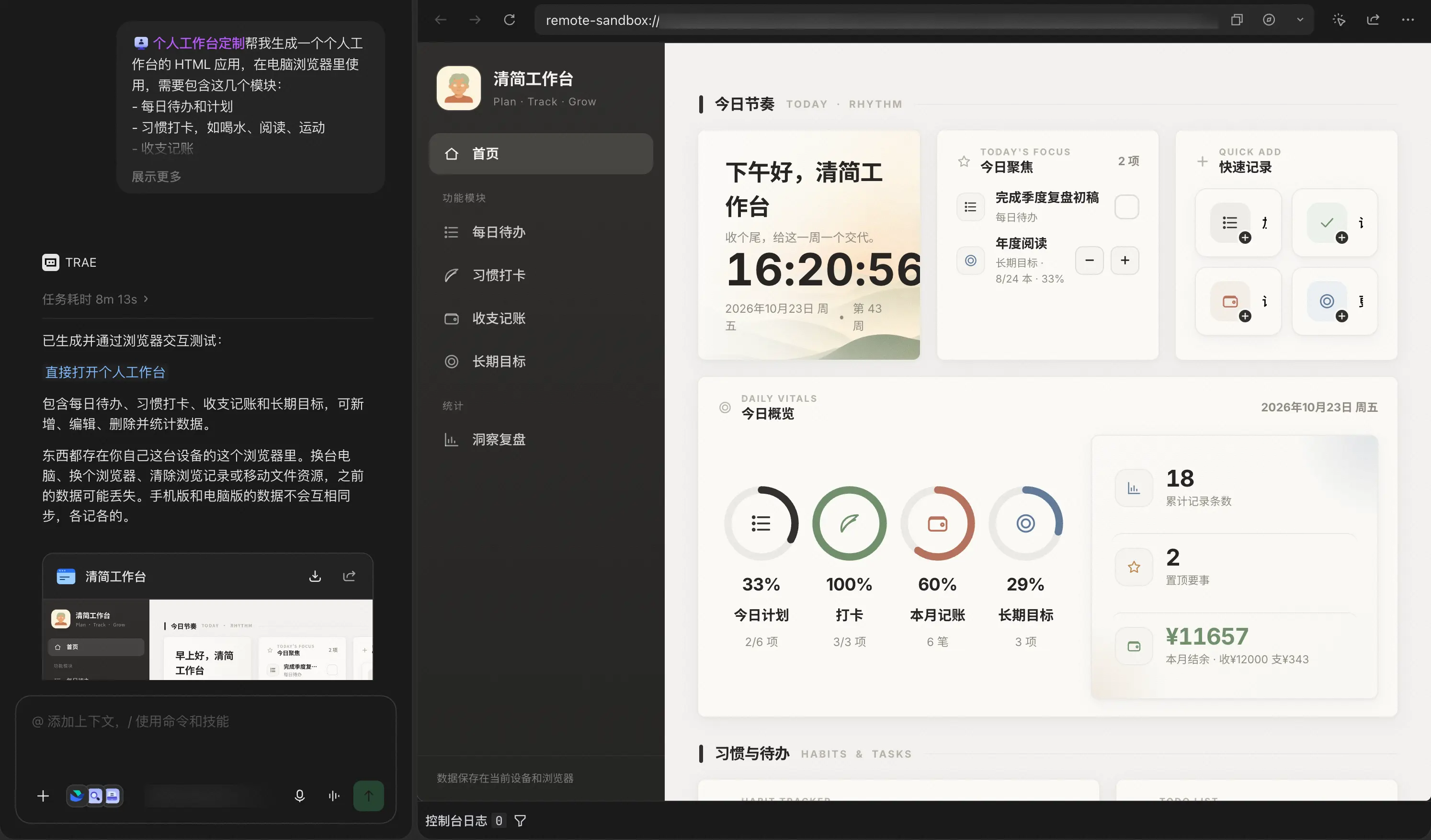Screen dimensions: 1431x840
Task: Reload the sandbox preview page
Action: pos(510,20)
